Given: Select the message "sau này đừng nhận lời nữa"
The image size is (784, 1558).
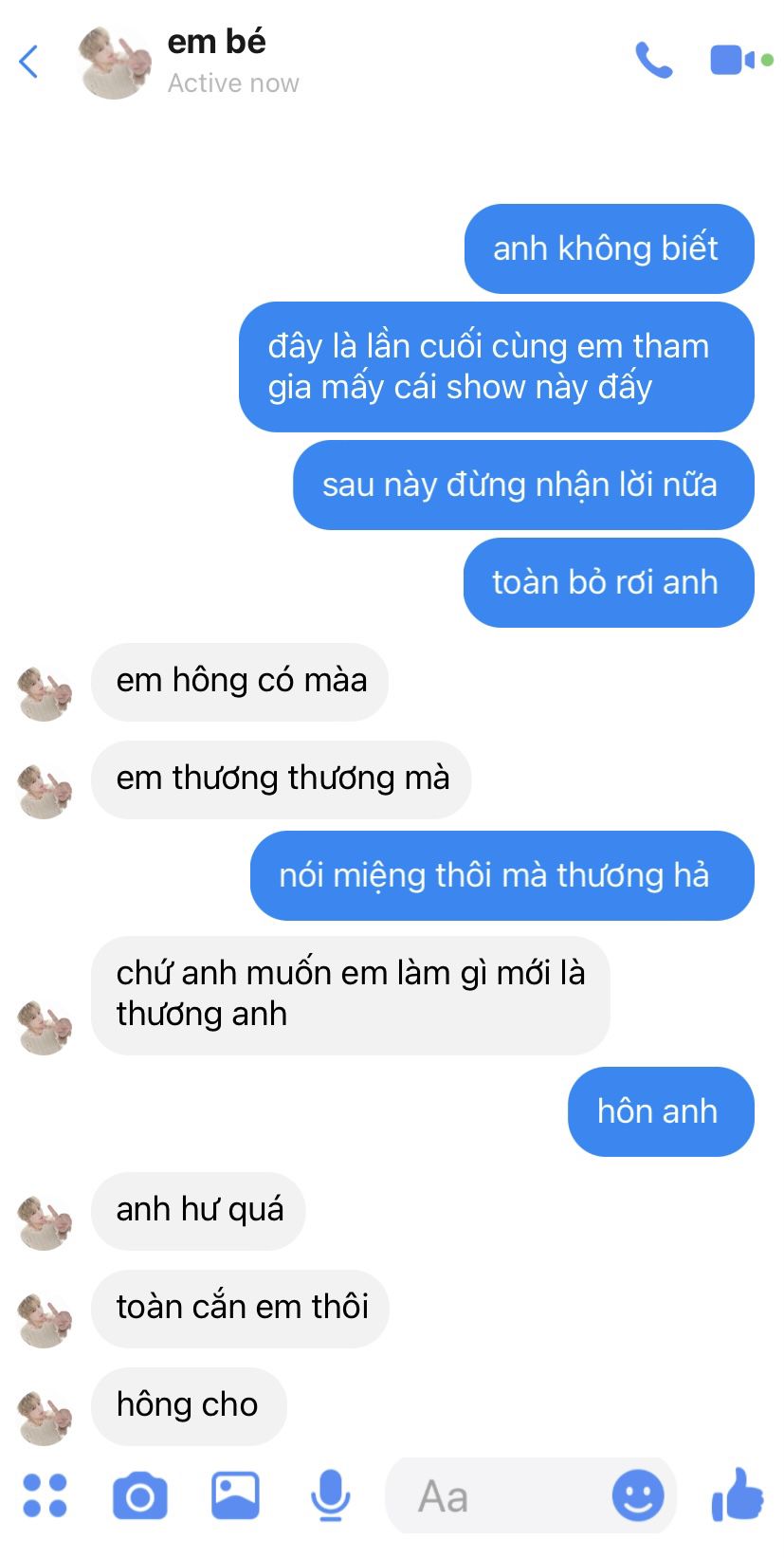Looking at the screenshot, I should 523,485.
